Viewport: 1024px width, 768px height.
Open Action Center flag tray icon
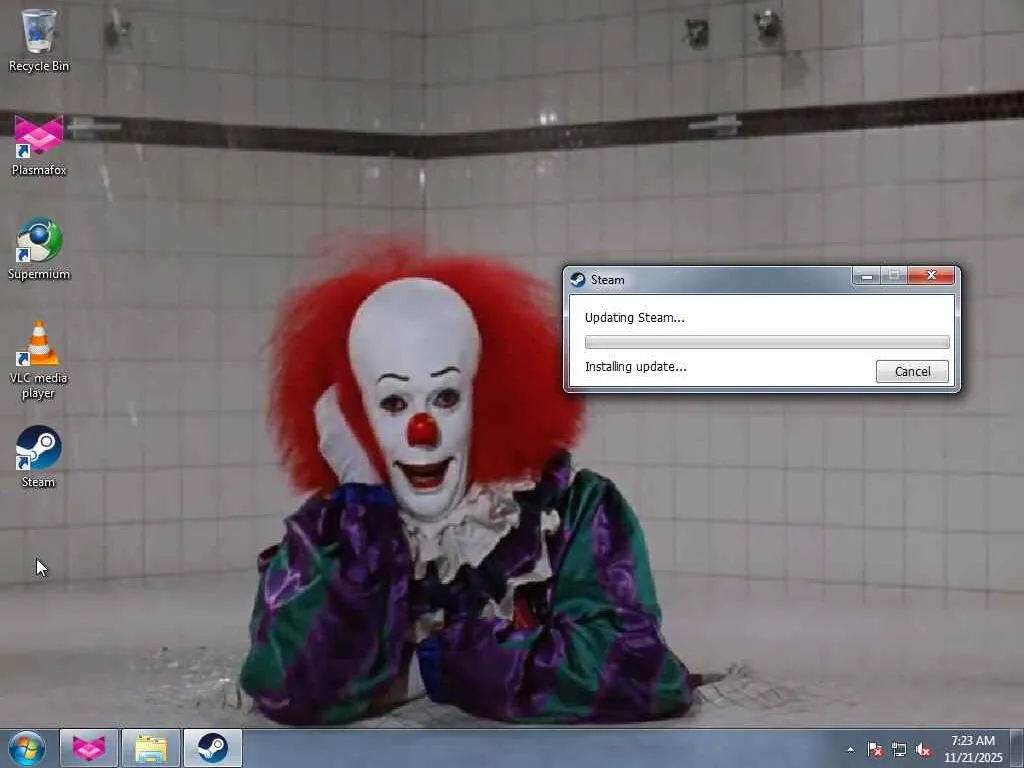tap(875, 750)
